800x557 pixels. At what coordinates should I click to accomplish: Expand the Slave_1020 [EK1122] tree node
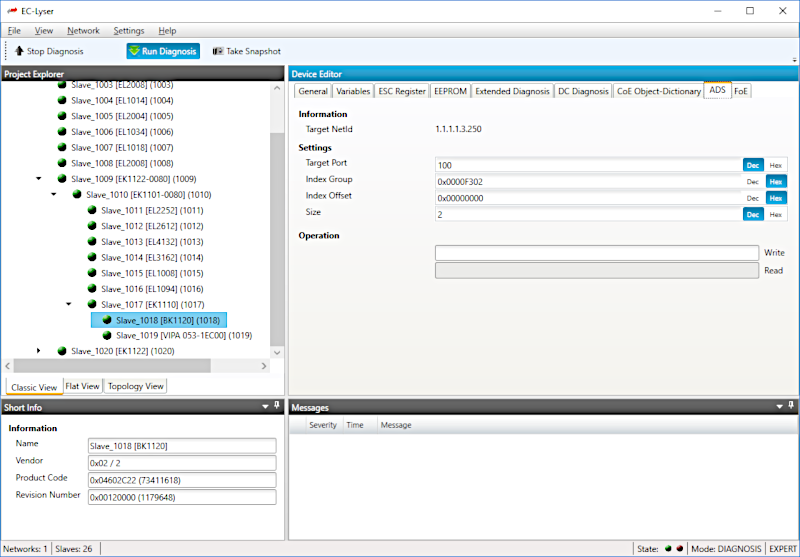coord(38,351)
